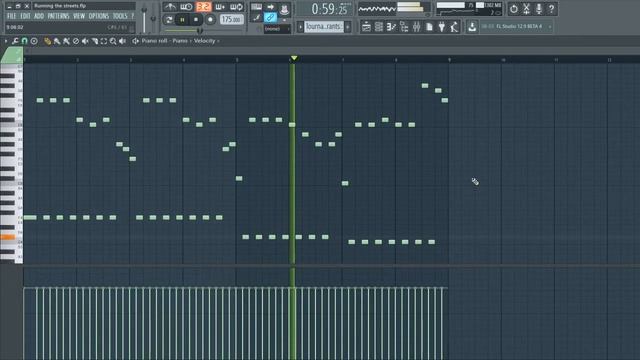The width and height of the screenshot is (640, 360).
Task: Toggle overdub recording mode
Action: (x=220, y=7)
